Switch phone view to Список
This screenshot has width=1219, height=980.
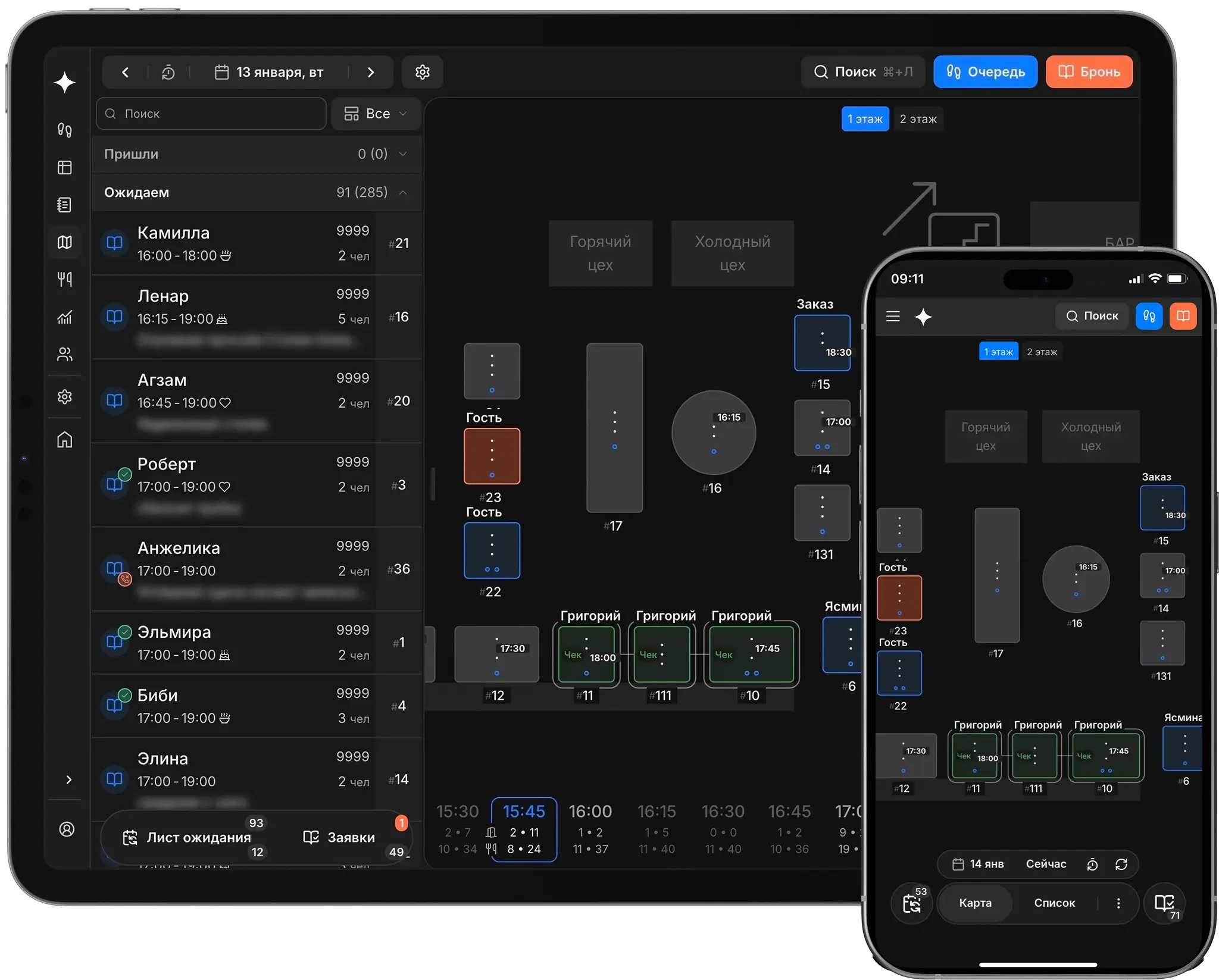click(1054, 903)
